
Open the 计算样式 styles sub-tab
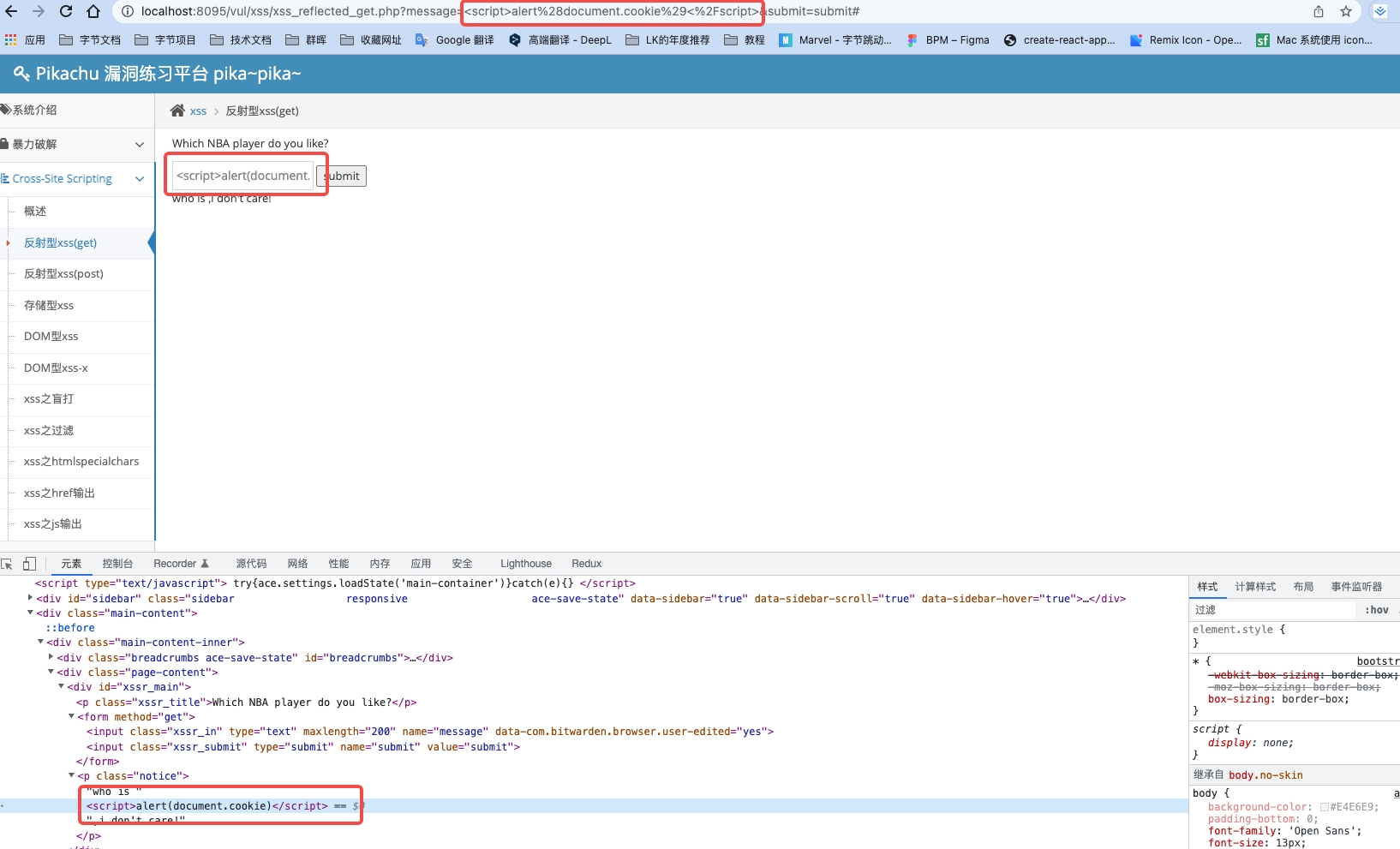coord(1255,587)
